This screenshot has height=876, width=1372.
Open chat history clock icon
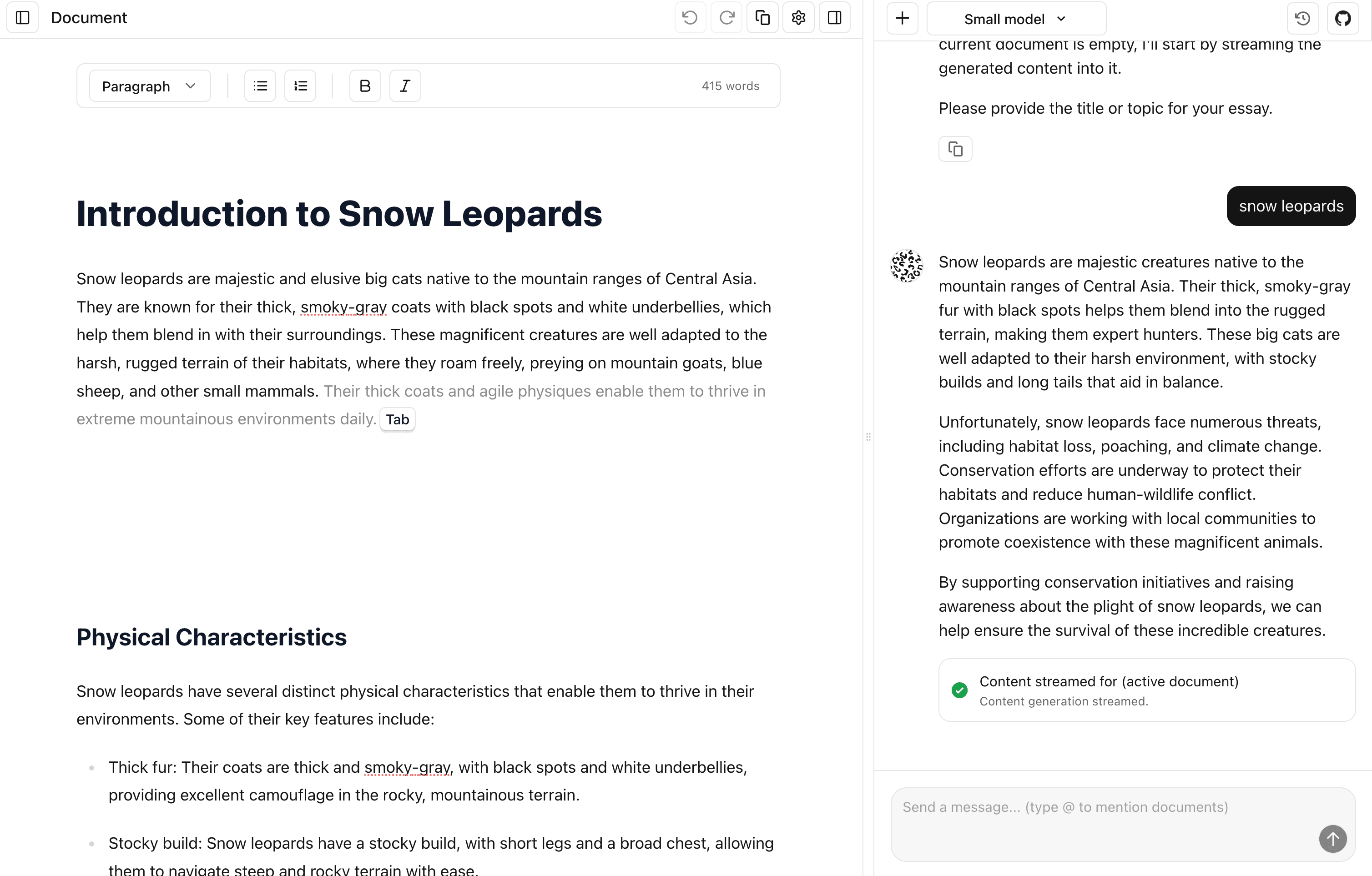pyautogui.click(x=1302, y=18)
